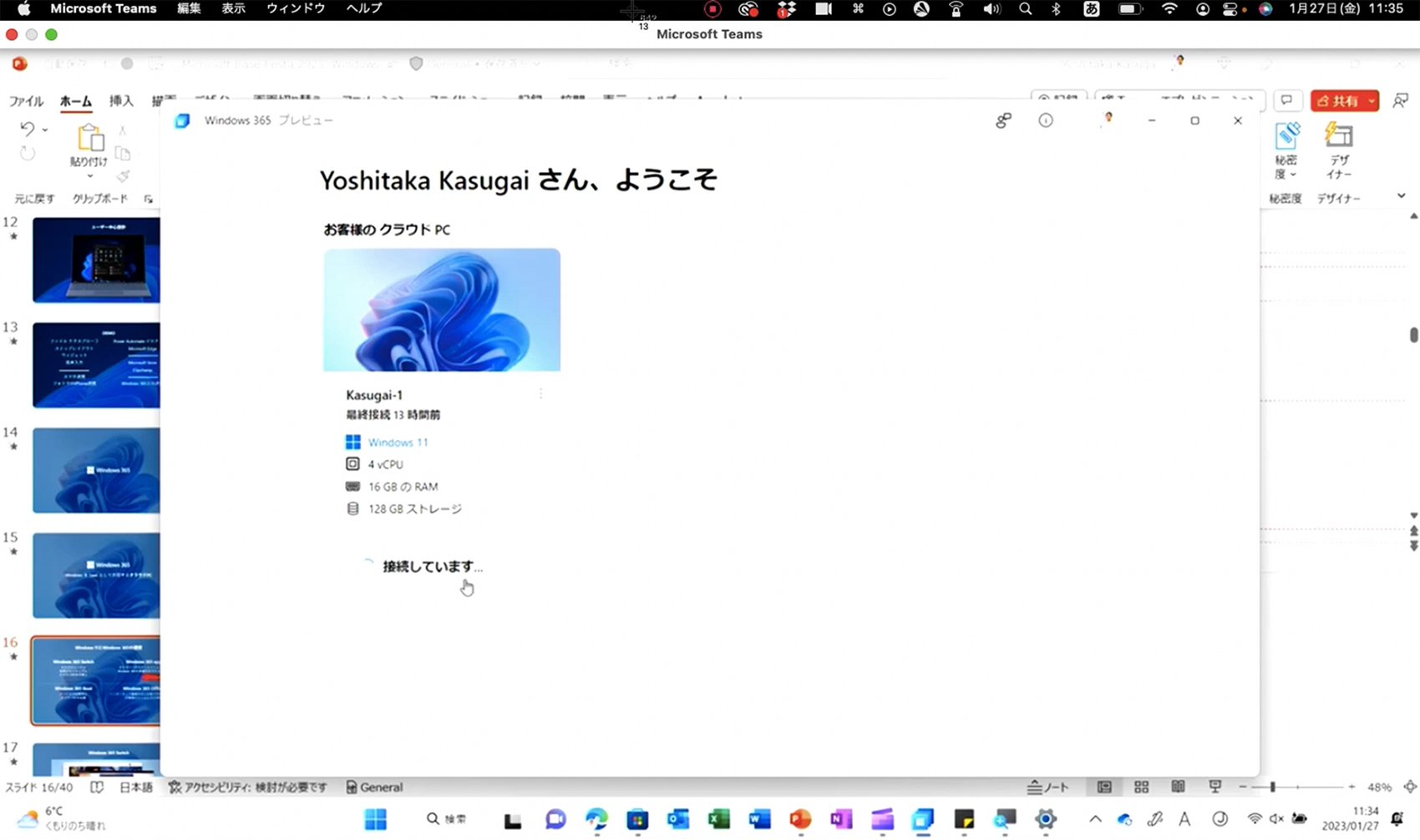Open Outlook from Windows taskbar
1420x840 pixels.
[677, 819]
